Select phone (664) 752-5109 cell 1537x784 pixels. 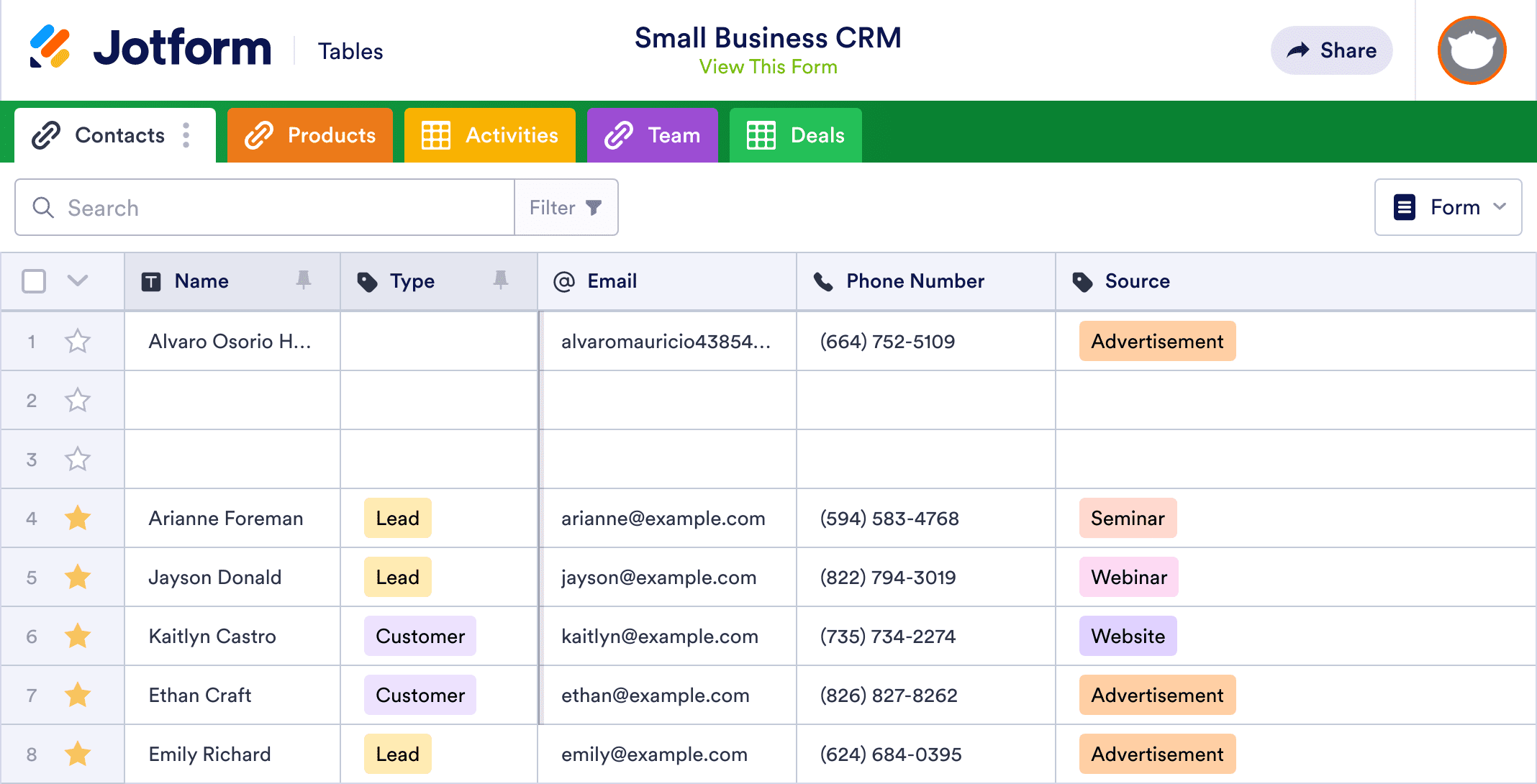point(926,341)
